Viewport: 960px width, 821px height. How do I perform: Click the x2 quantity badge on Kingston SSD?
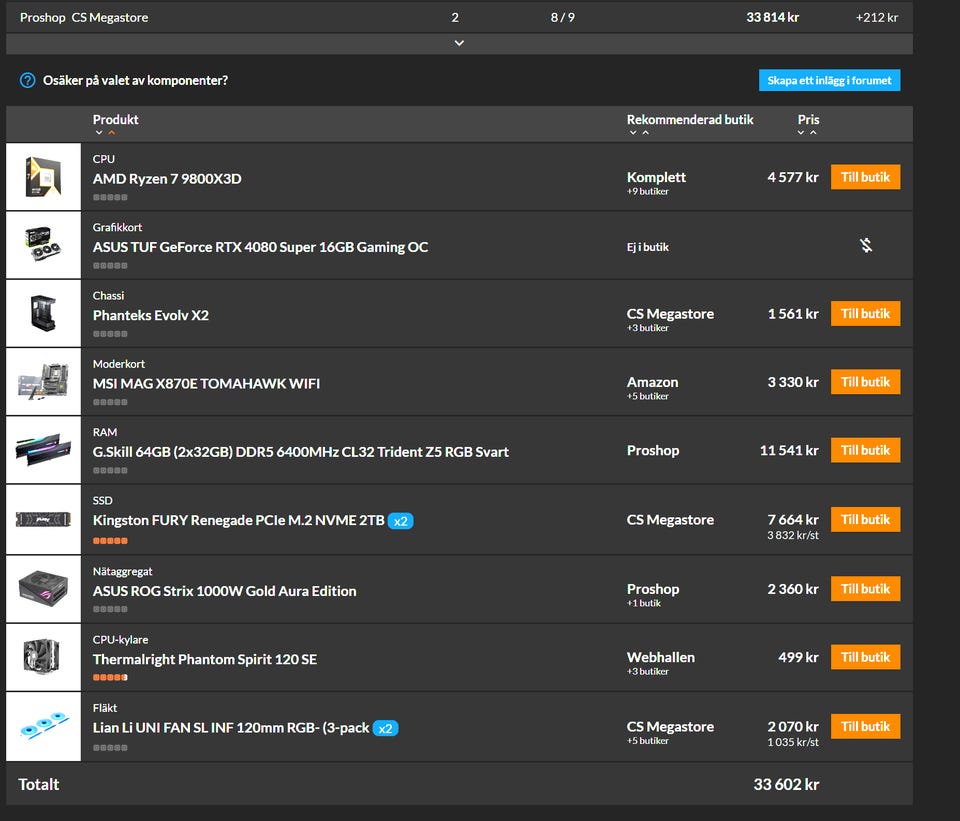[x=400, y=521]
